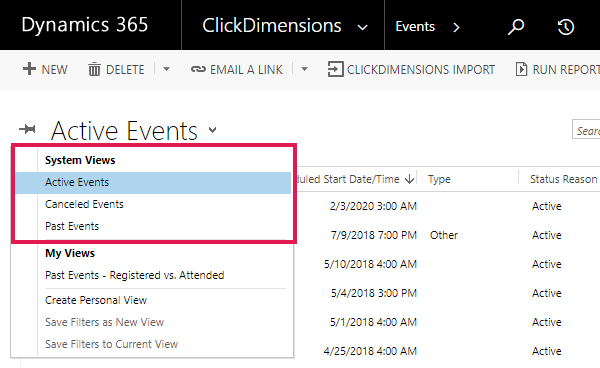Sort by Scheduled Start Date/Time column header

pos(347,179)
